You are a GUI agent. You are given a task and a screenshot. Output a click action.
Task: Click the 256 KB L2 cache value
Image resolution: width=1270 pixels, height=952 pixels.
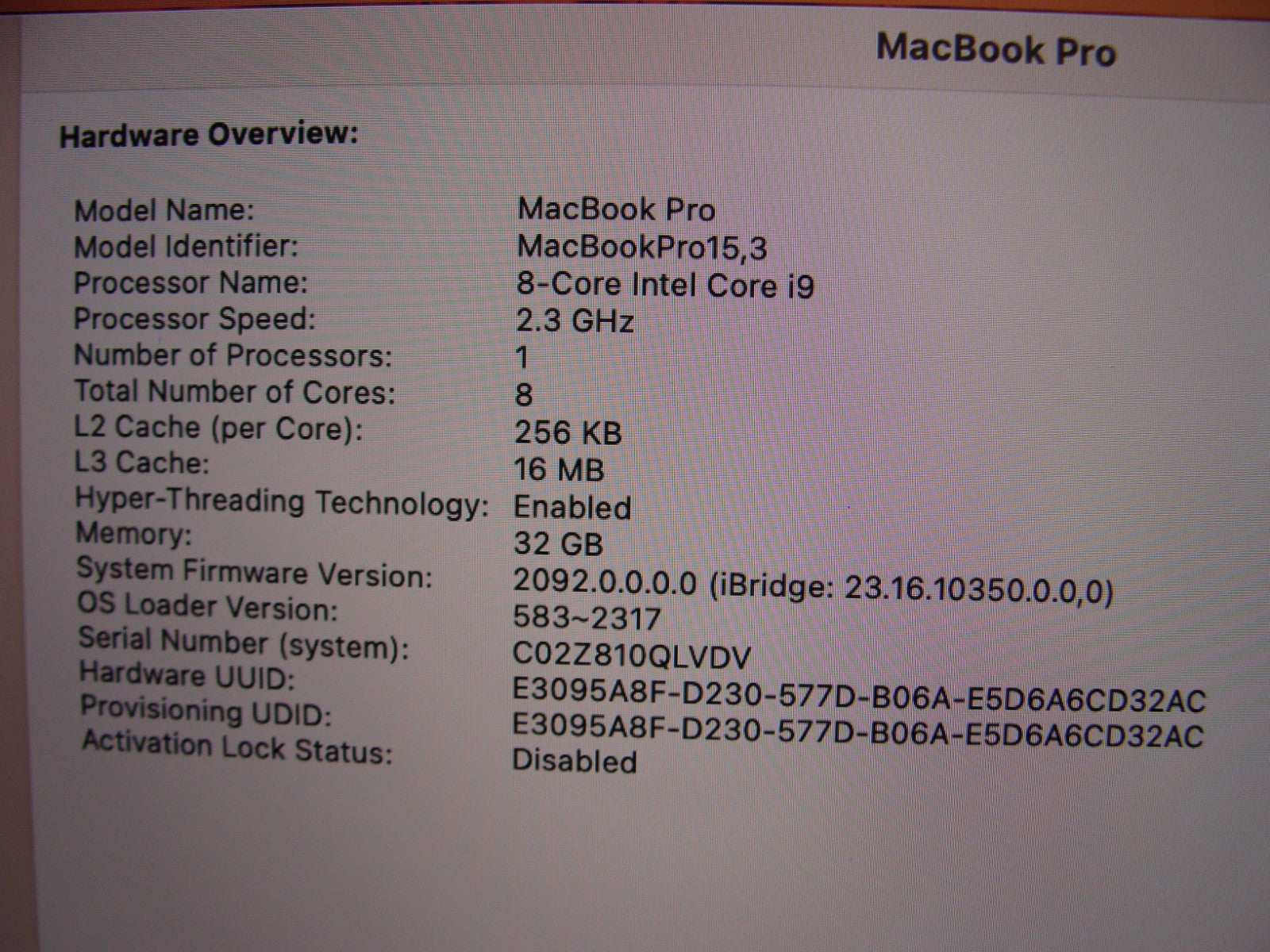click(568, 432)
